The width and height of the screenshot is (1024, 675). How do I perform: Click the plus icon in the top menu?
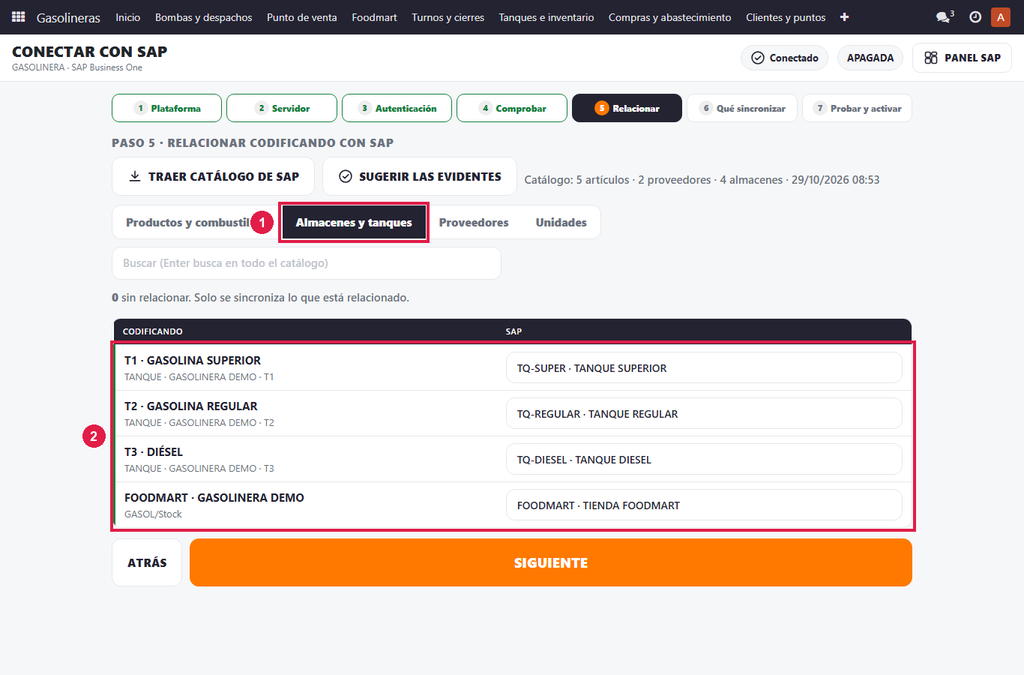[844, 17]
